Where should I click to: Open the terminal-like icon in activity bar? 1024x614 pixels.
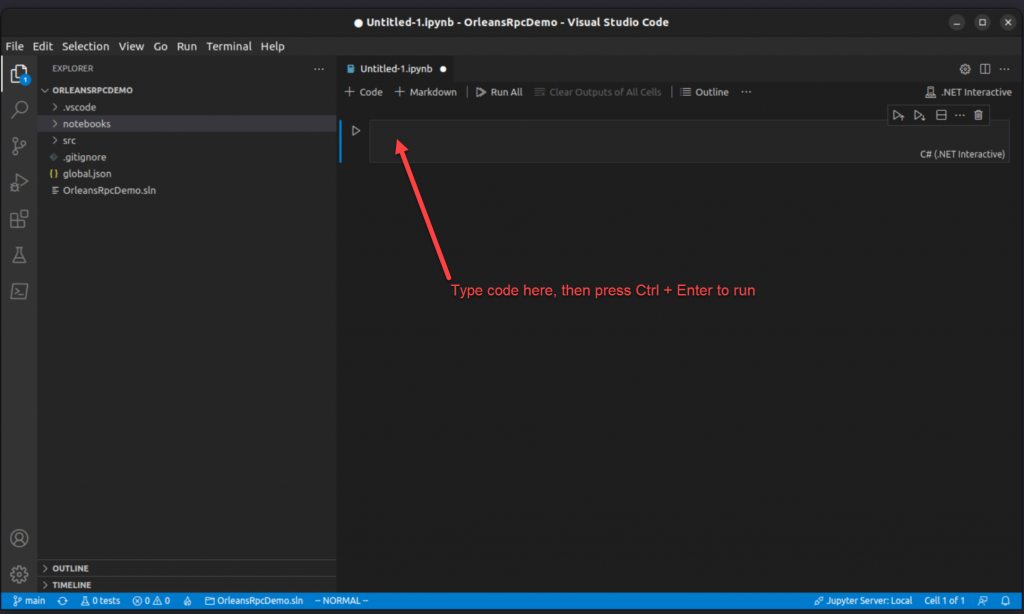[x=20, y=291]
